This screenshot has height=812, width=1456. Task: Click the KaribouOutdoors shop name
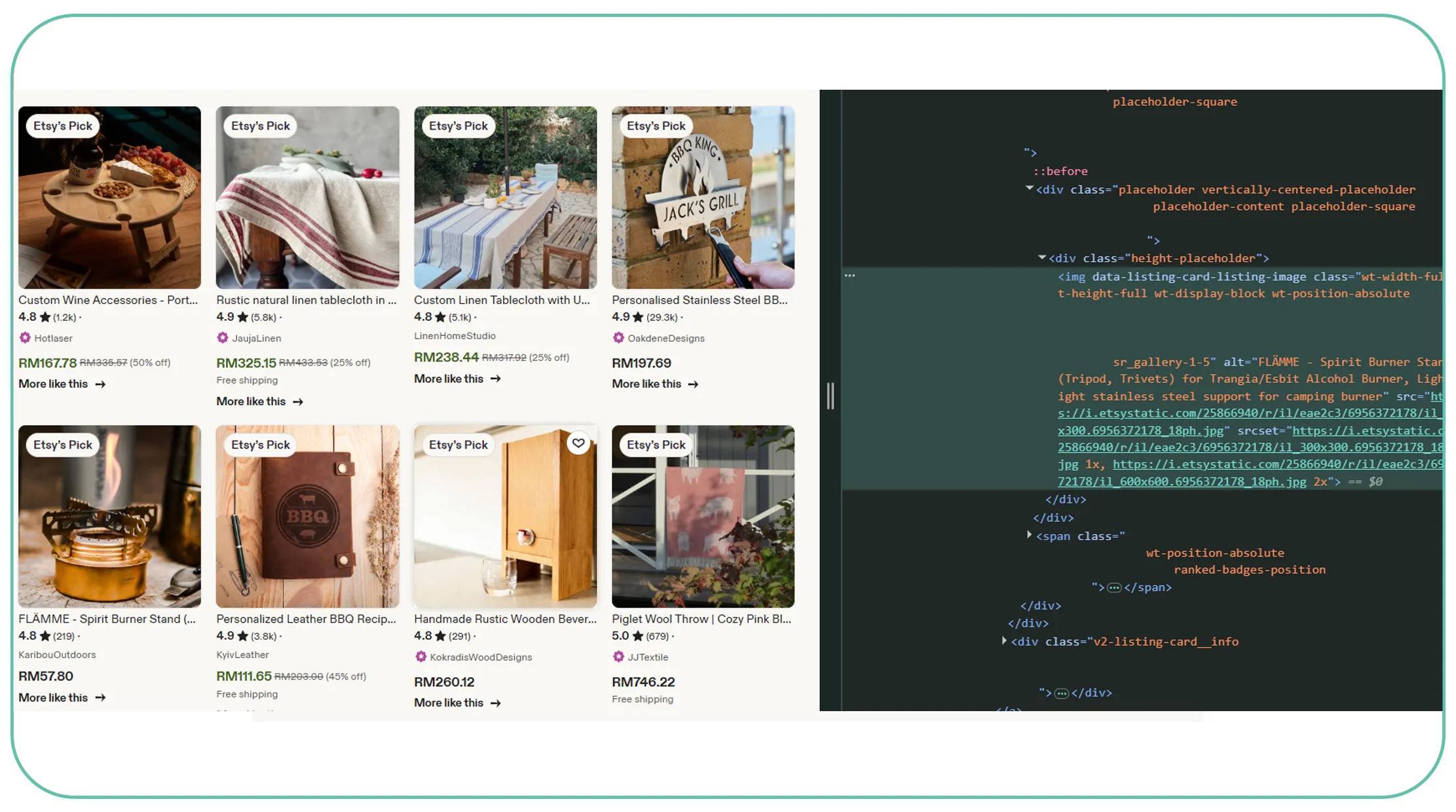57,655
